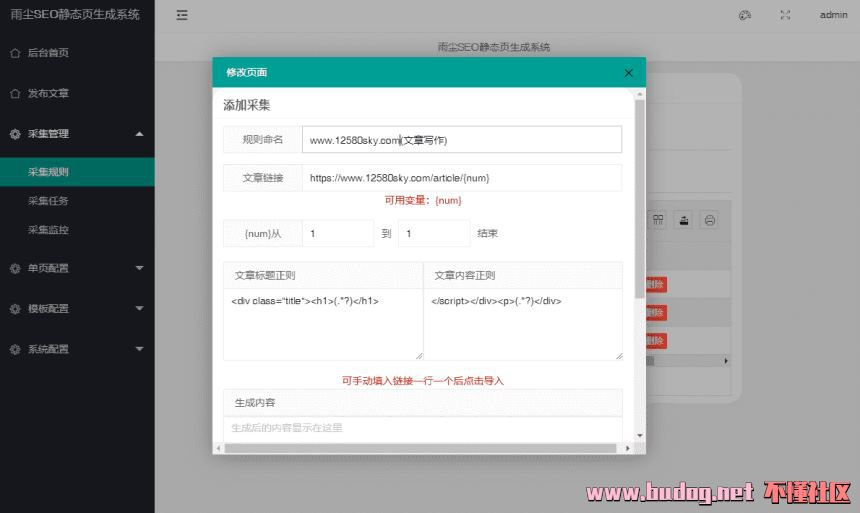Click the dialog's vertical scrollbar
This screenshot has height=513, width=860.
coord(639,200)
